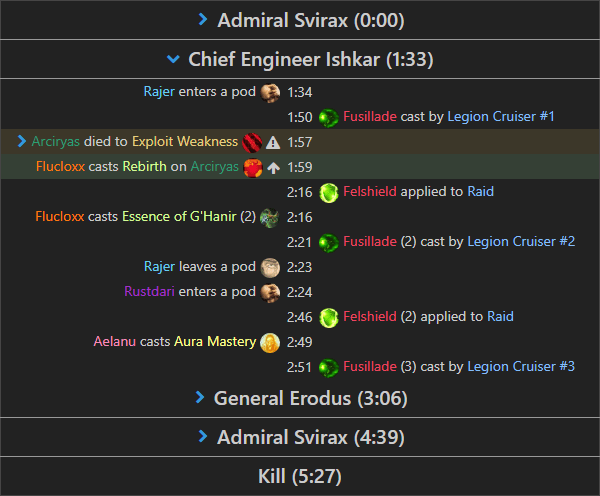Viewport: 600px width, 496px height.
Task: Click the Rebirth spell icon
Action: 253,167
